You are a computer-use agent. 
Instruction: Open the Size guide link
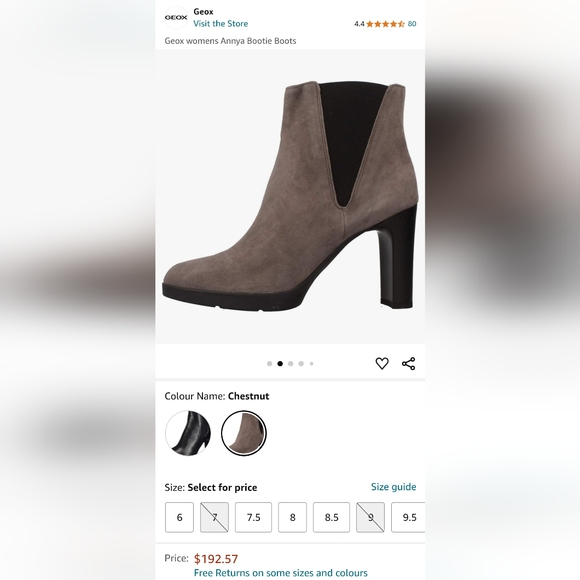click(x=394, y=487)
